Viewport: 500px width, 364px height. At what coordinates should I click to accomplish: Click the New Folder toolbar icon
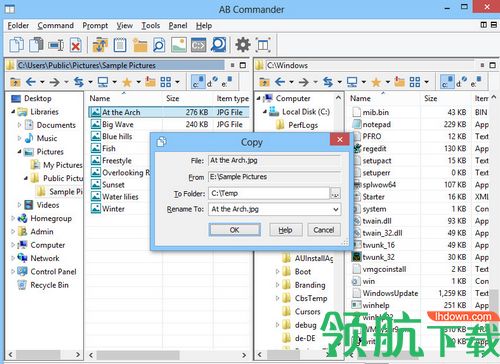pos(140,45)
